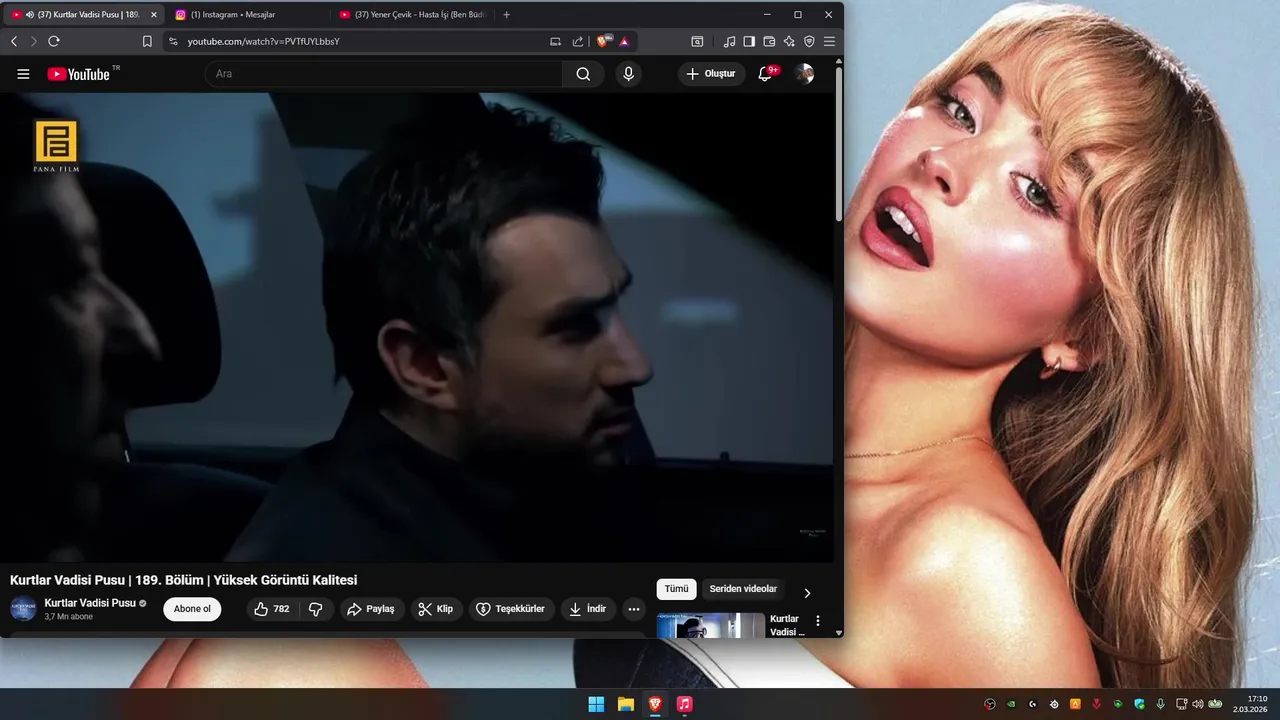Screen dimensions: 1280x720
Task: Dislike the video with thumbs-down
Action: coord(315,609)
